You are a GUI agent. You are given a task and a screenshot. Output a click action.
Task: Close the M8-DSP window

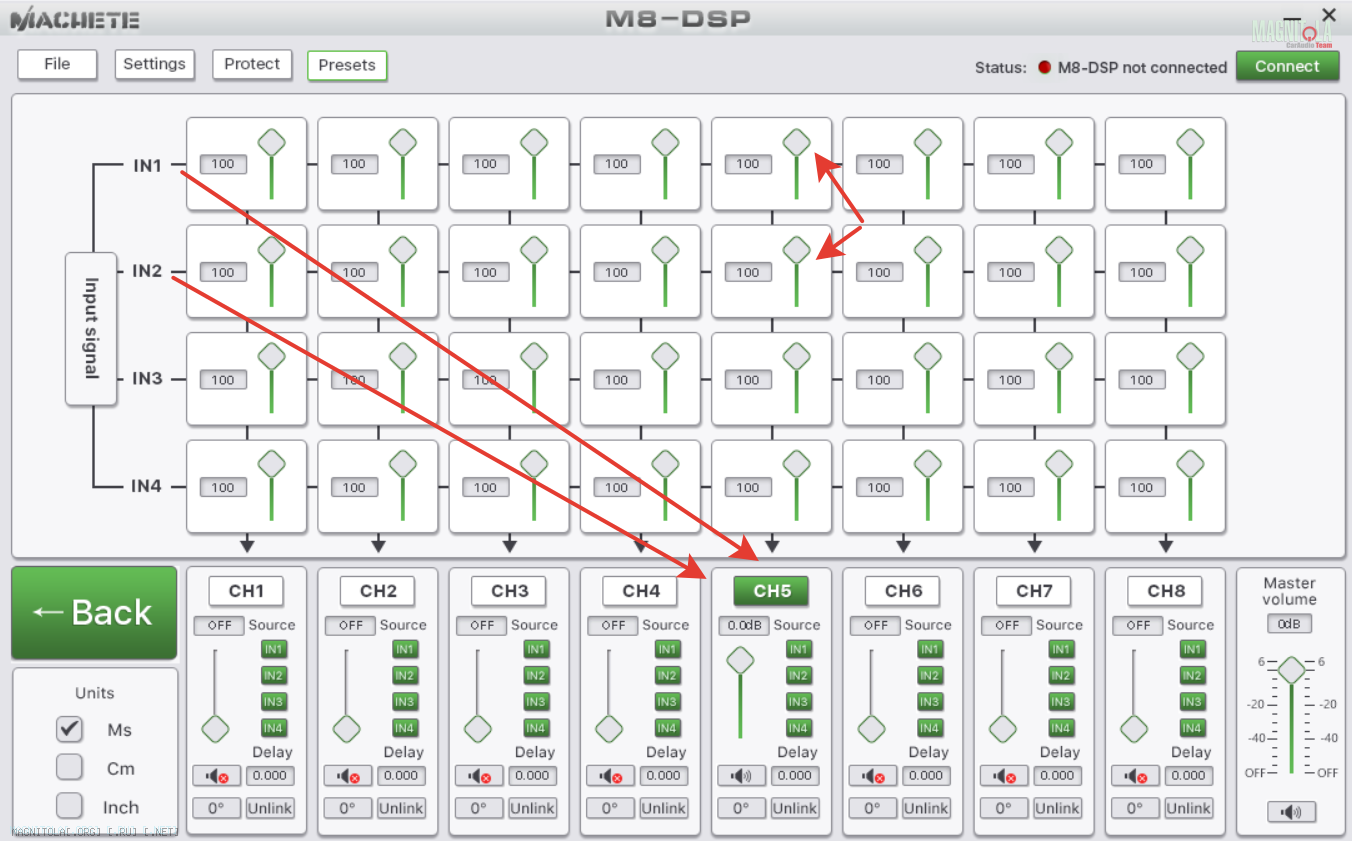[x=1329, y=15]
